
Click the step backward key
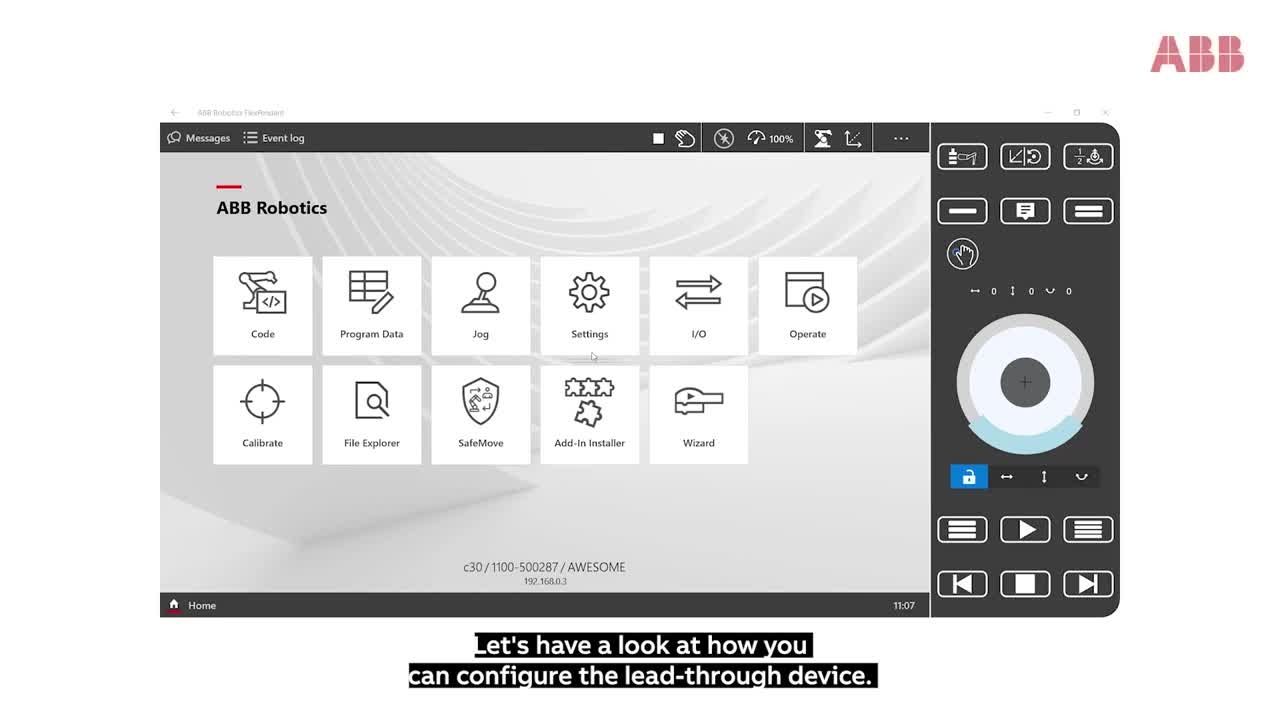click(x=962, y=584)
